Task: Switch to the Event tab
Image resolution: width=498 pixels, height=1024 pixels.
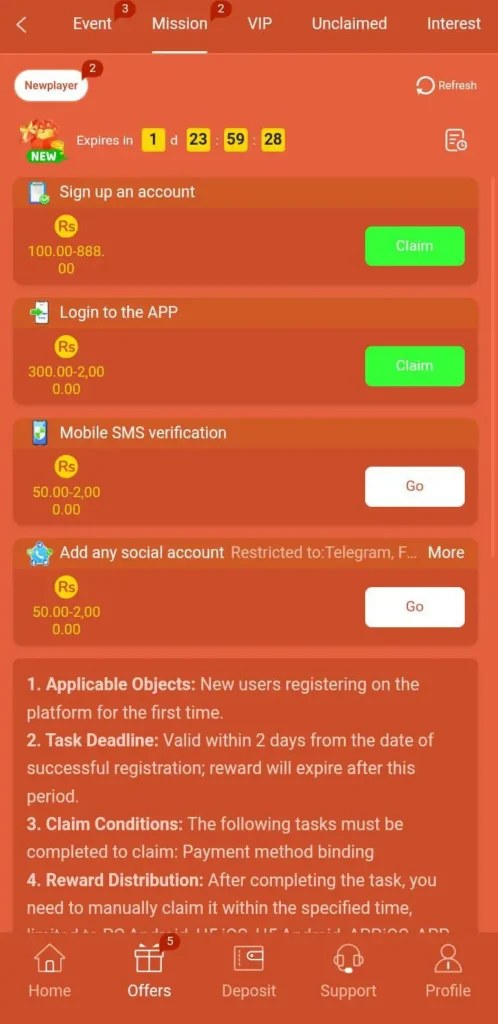Action: pos(92,24)
